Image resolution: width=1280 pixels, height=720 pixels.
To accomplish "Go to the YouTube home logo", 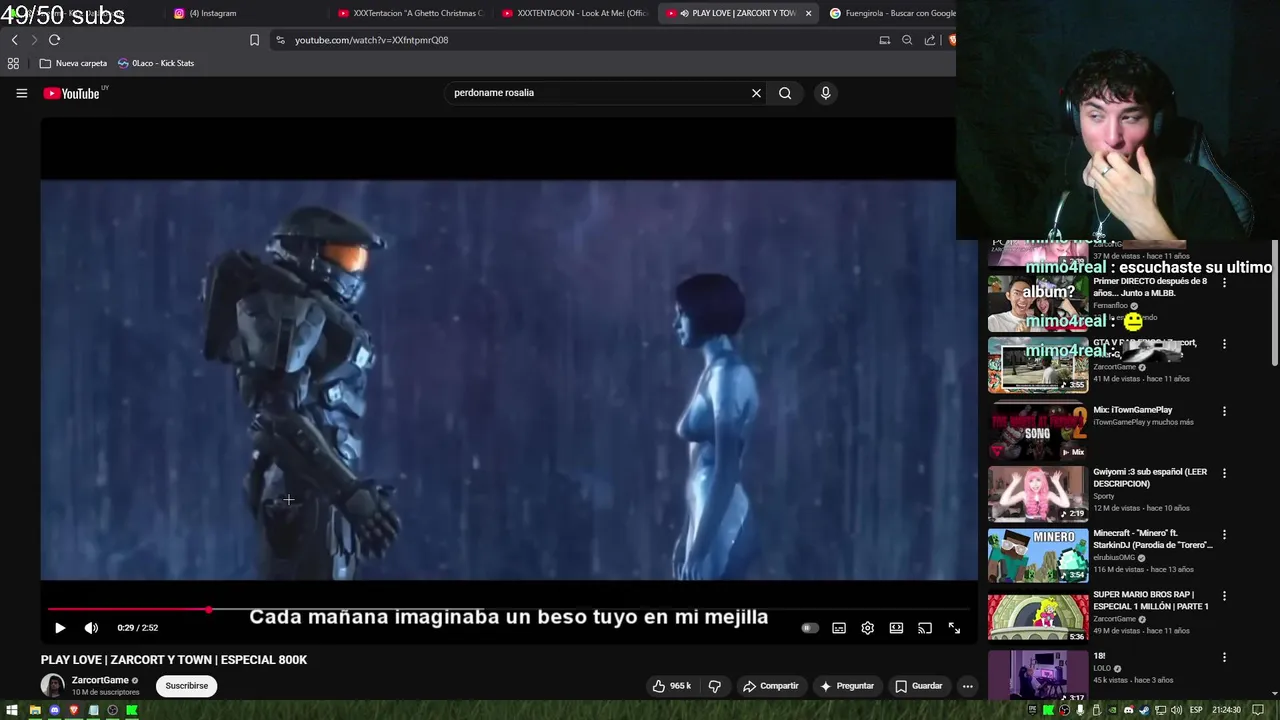I will pos(72,93).
